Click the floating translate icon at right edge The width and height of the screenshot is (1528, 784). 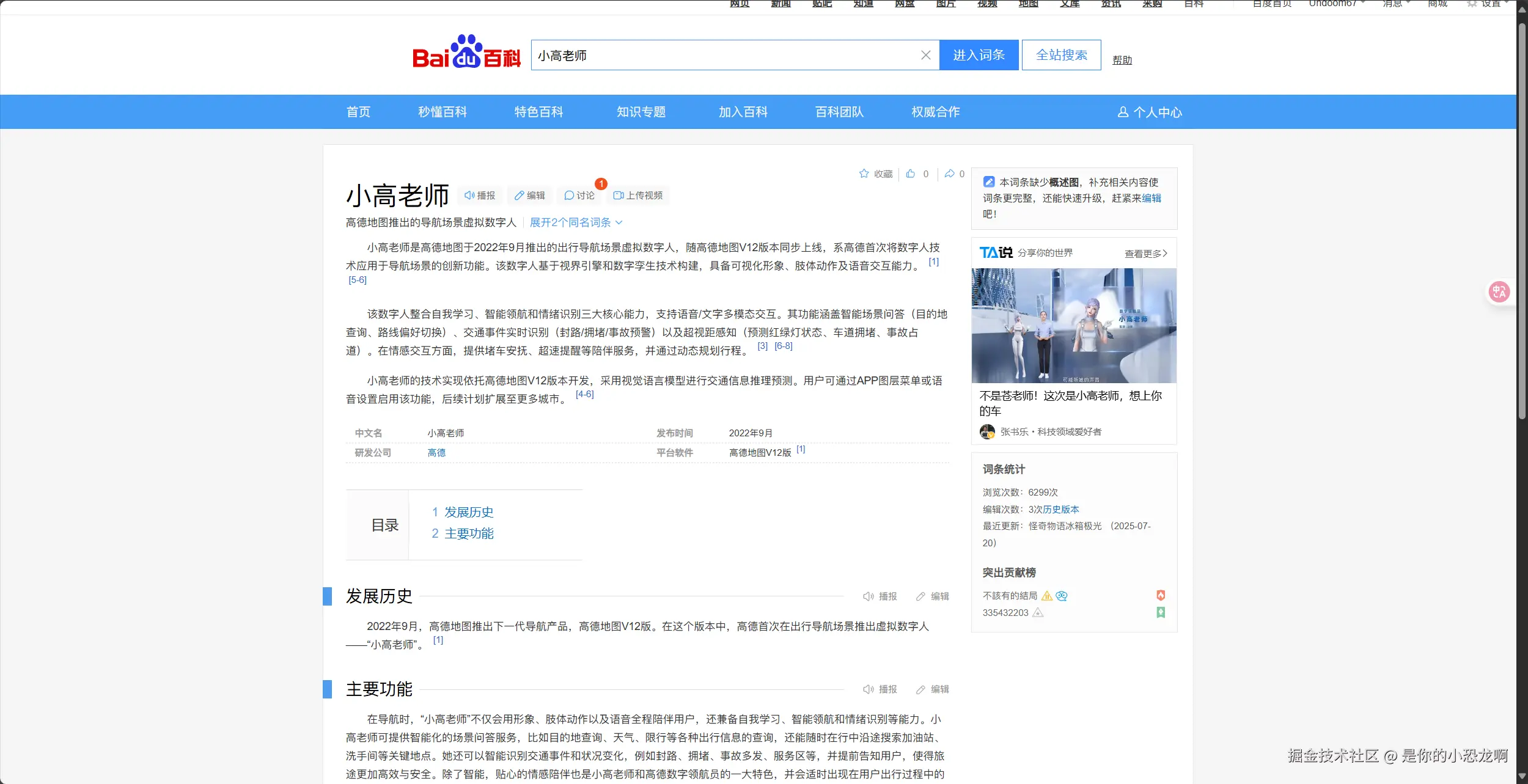tap(1499, 291)
